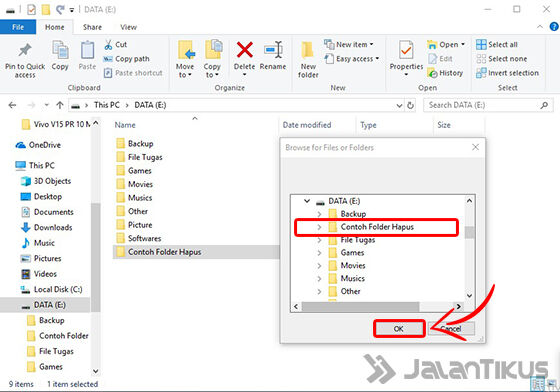Open Local Disk (C:) in navigation pane
This screenshot has width=560, height=392.
tap(51, 289)
